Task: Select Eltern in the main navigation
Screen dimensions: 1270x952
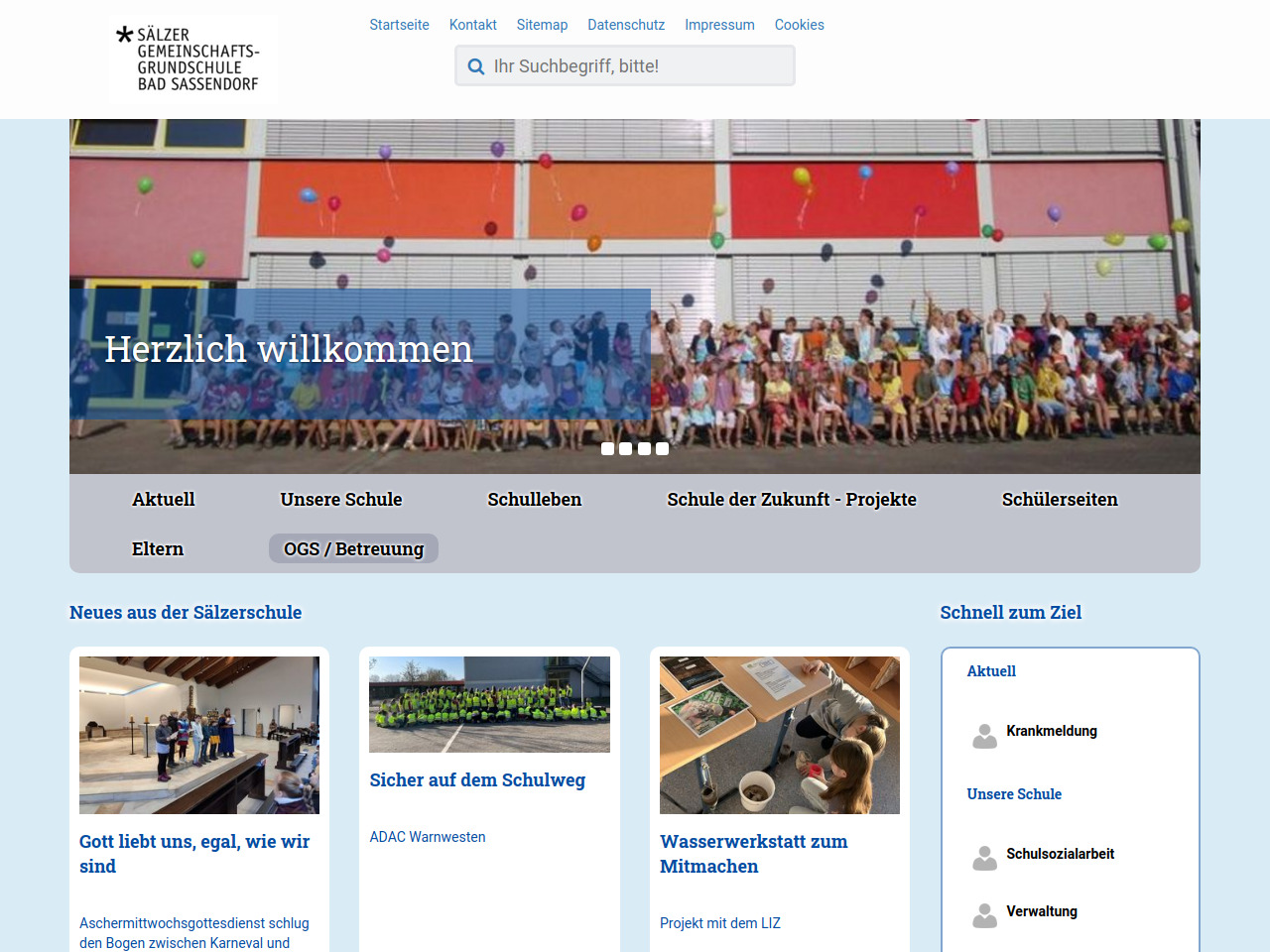Action: point(158,549)
